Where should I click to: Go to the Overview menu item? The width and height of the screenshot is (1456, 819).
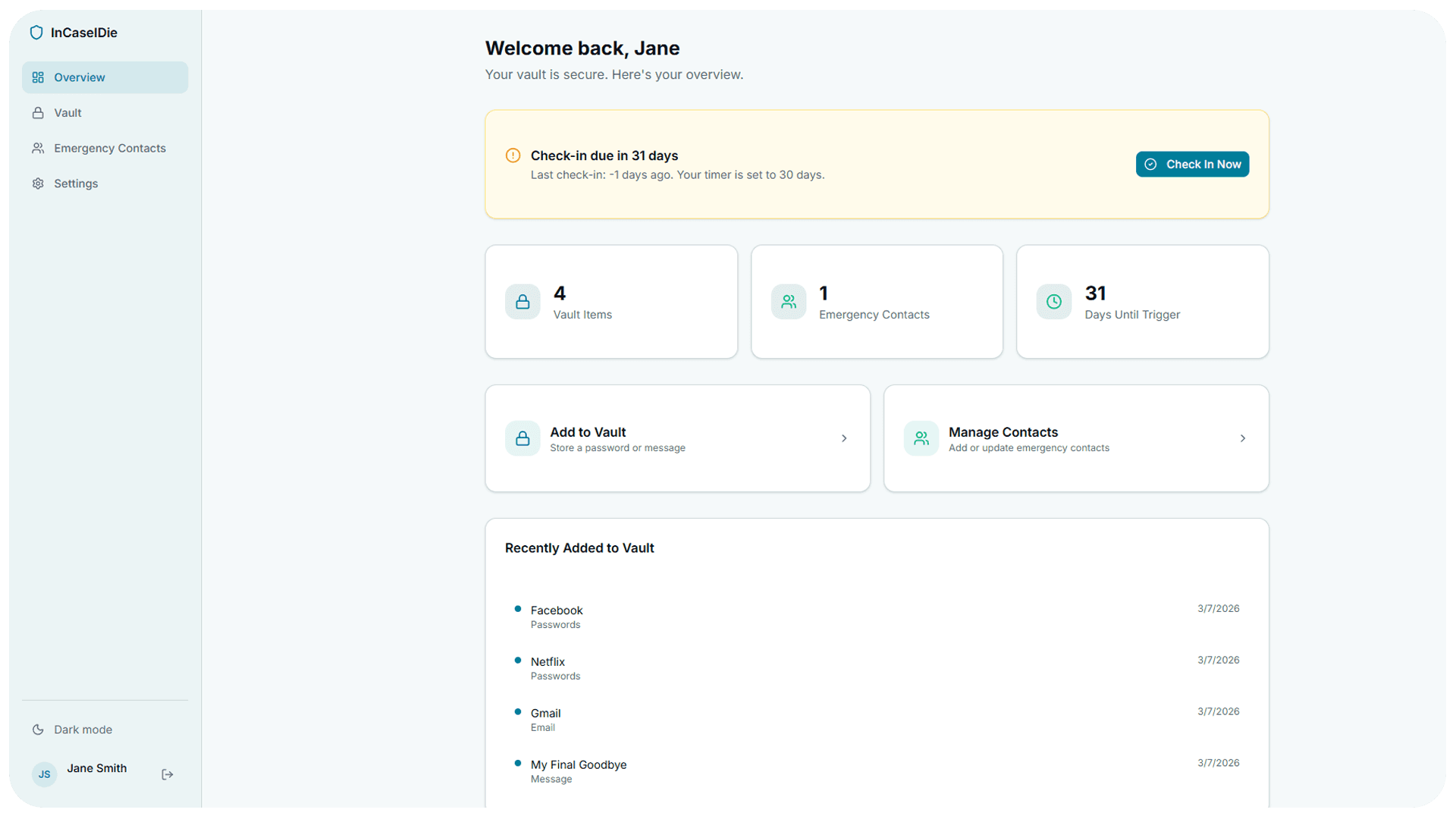click(x=105, y=77)
